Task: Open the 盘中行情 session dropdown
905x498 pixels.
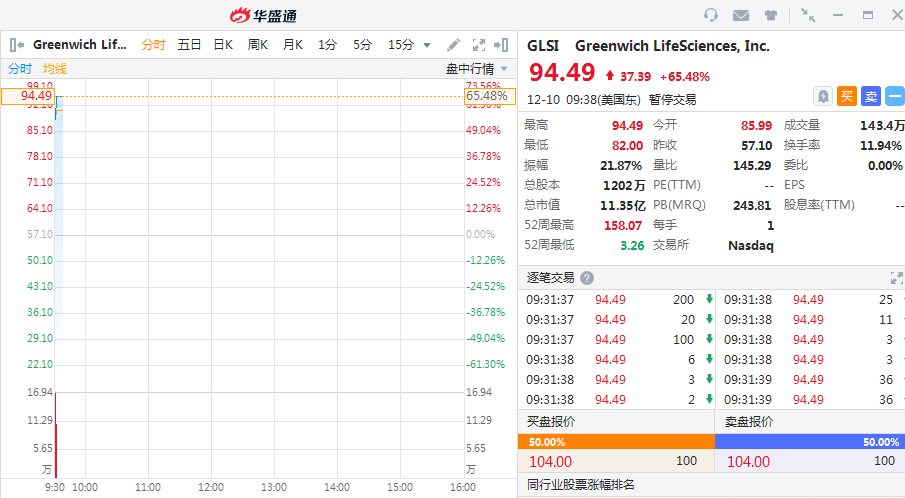Action: [x=476, y=68]
